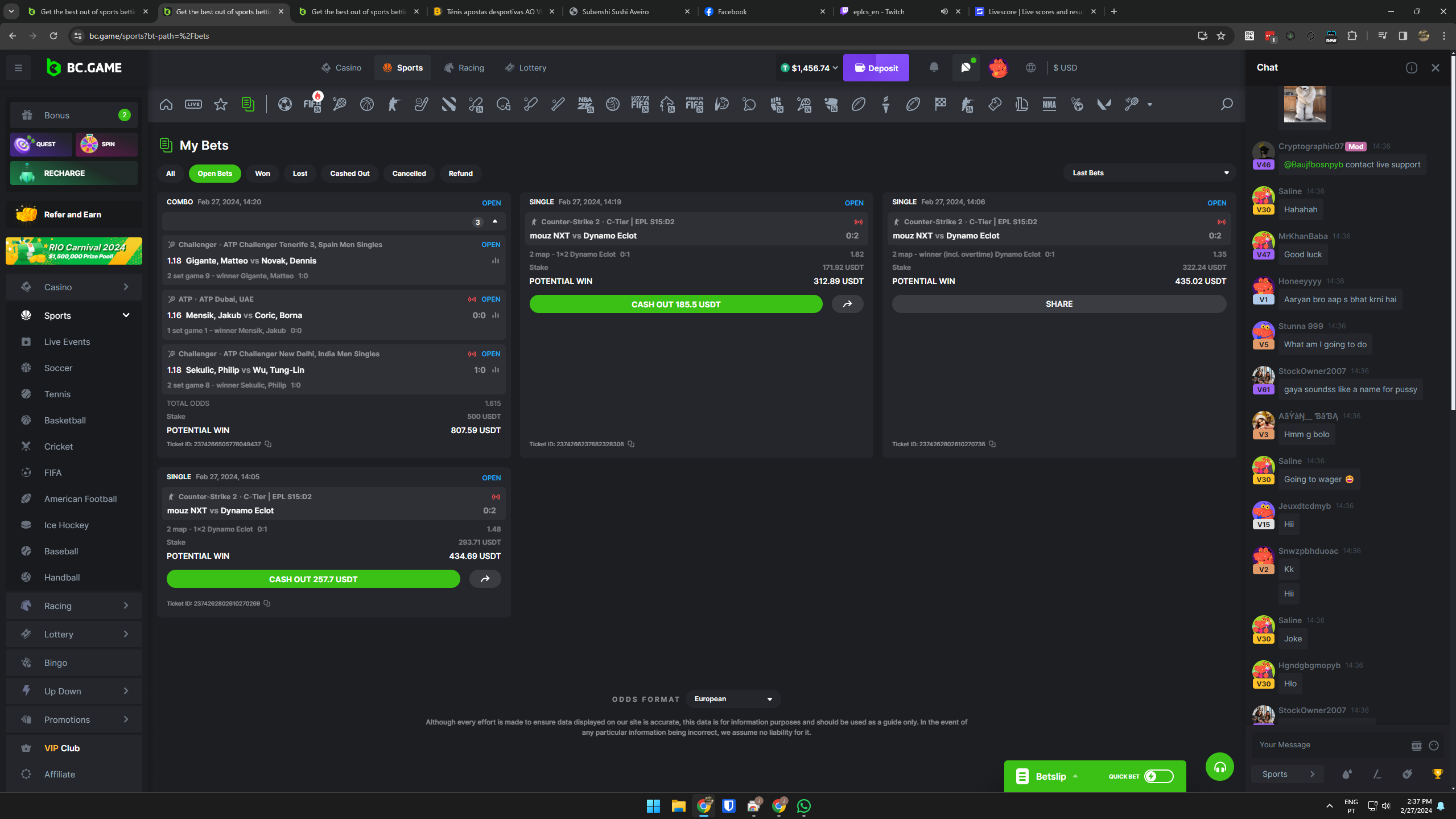Viewport: 1456px width, 819px height.
Task: Expand more sports dropdown arrow in sports bar
Action: [x=1149, y=104]
